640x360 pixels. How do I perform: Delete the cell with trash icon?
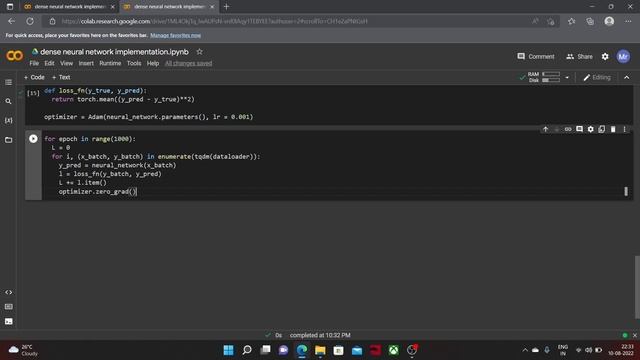pos(613,129)
